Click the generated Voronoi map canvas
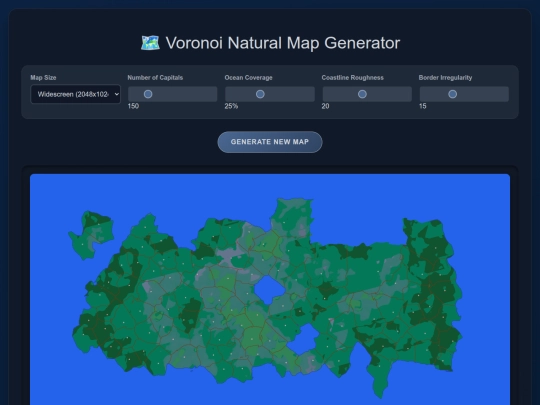 [x=270, y=289]
